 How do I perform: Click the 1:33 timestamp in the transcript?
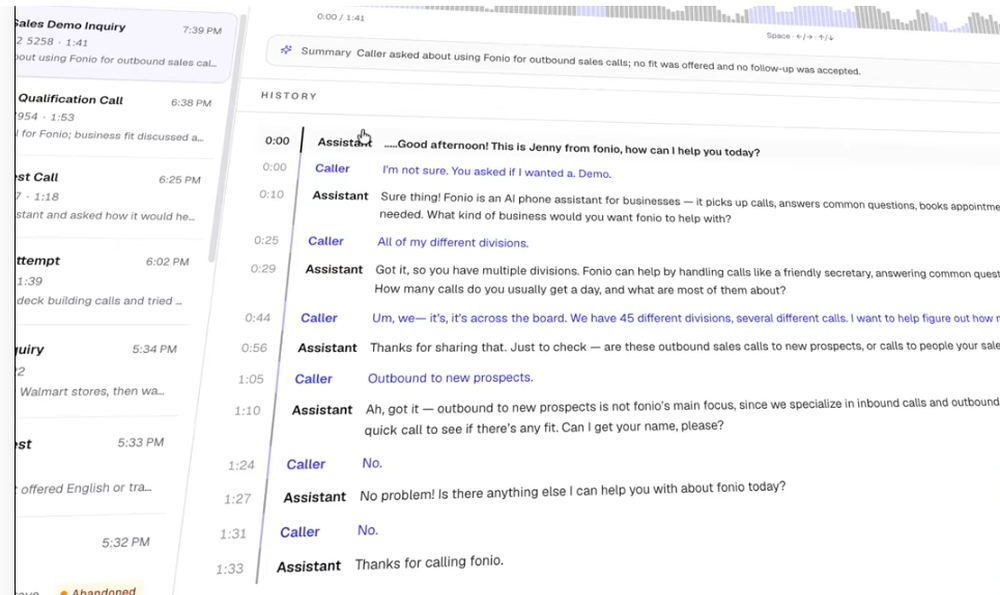230,569
